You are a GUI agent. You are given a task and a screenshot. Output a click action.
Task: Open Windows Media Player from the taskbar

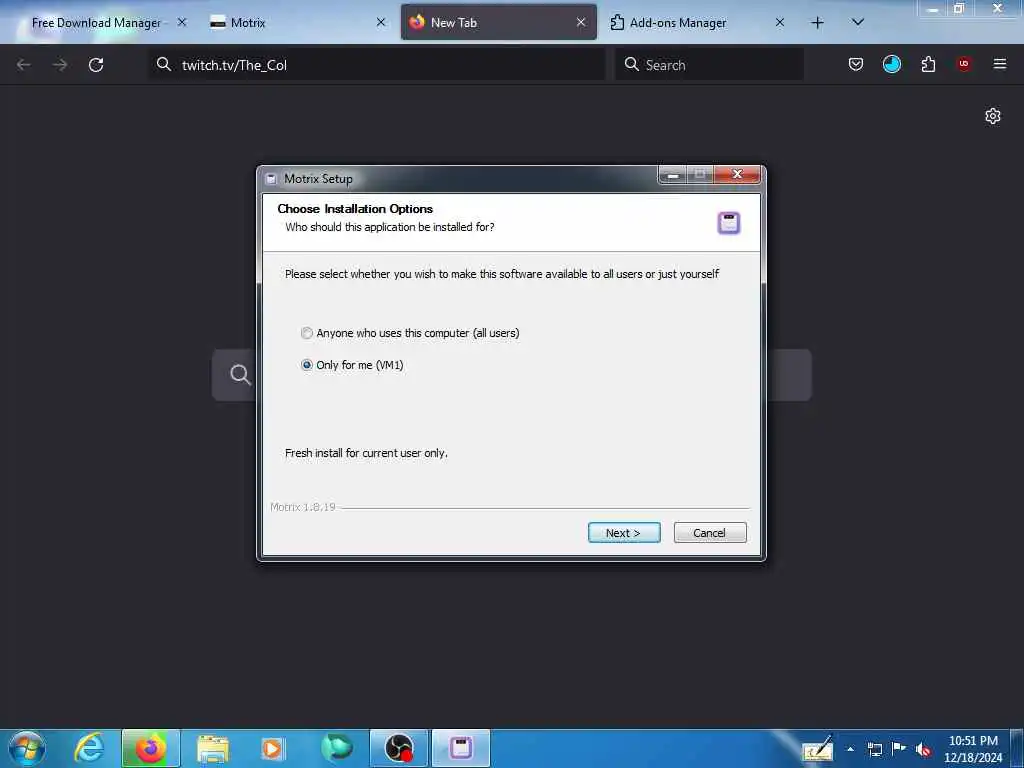[x=273, y=748]
